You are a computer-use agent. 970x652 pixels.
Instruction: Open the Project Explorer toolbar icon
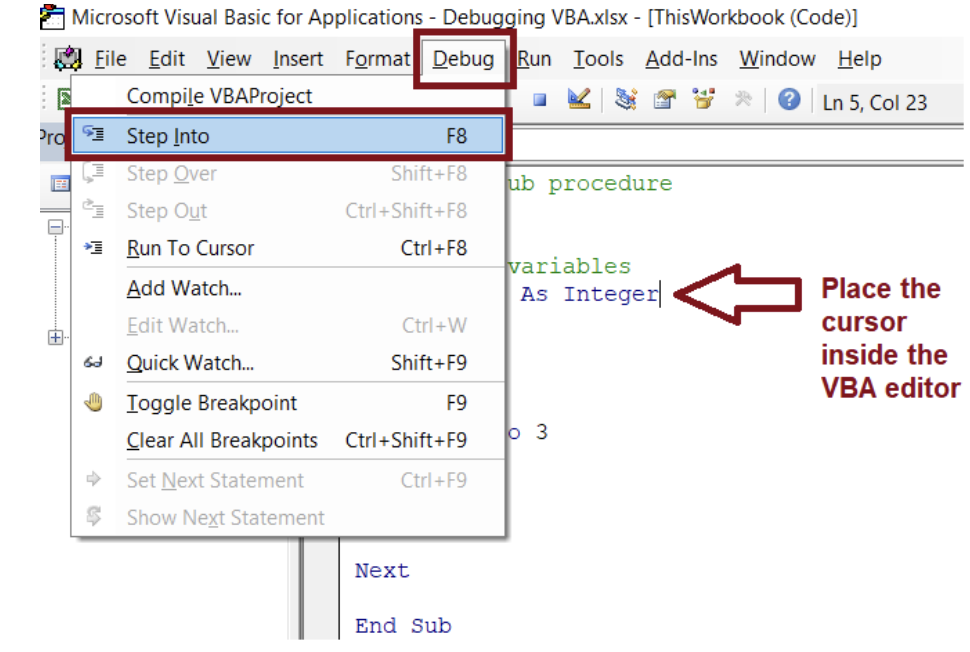(x=627, y=100)
